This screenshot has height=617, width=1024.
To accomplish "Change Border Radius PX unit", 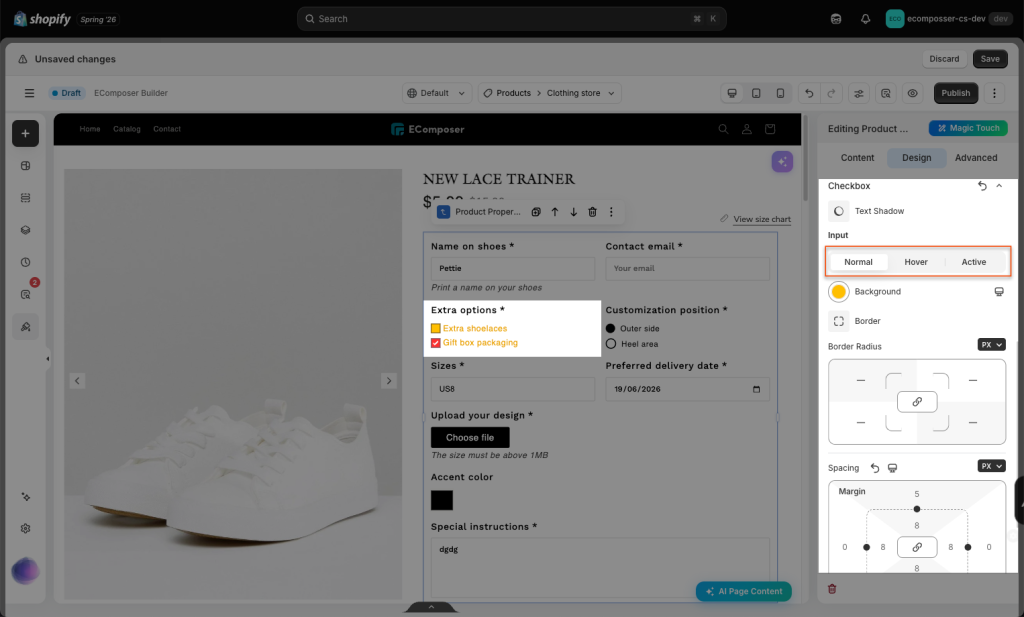I will tap(991, 345).
